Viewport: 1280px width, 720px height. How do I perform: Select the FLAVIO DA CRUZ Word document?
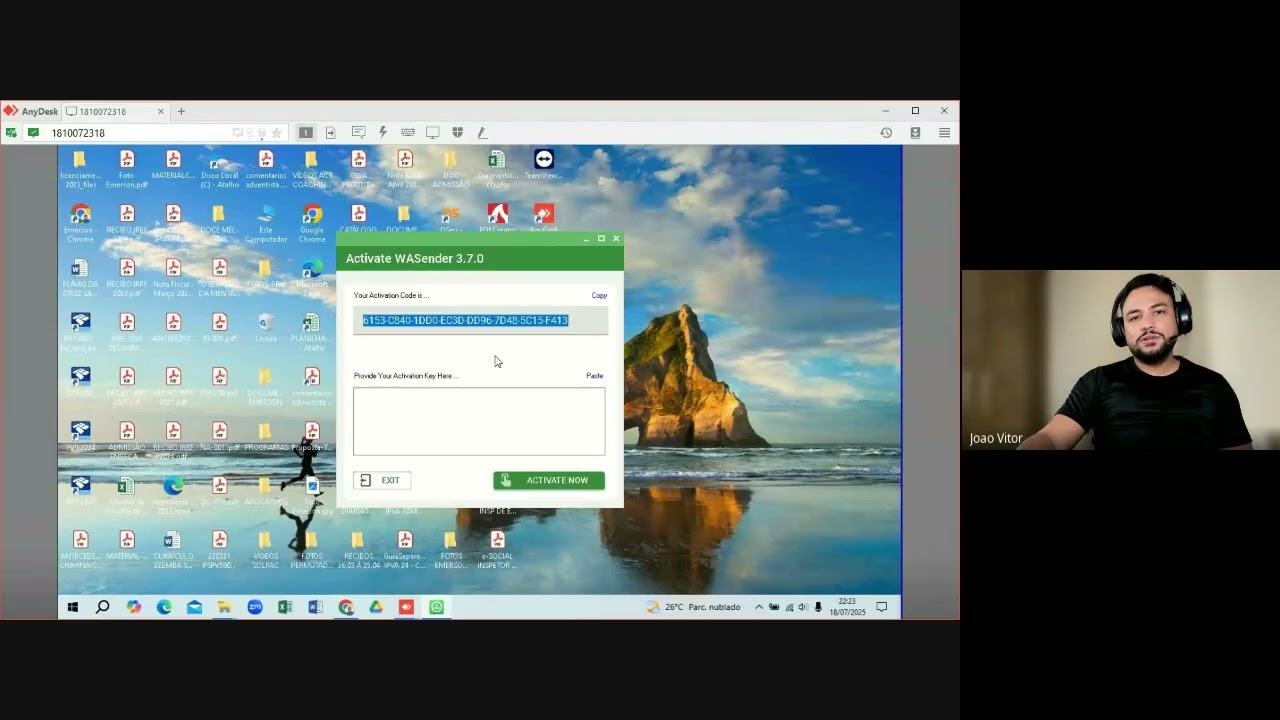(80, 278)
